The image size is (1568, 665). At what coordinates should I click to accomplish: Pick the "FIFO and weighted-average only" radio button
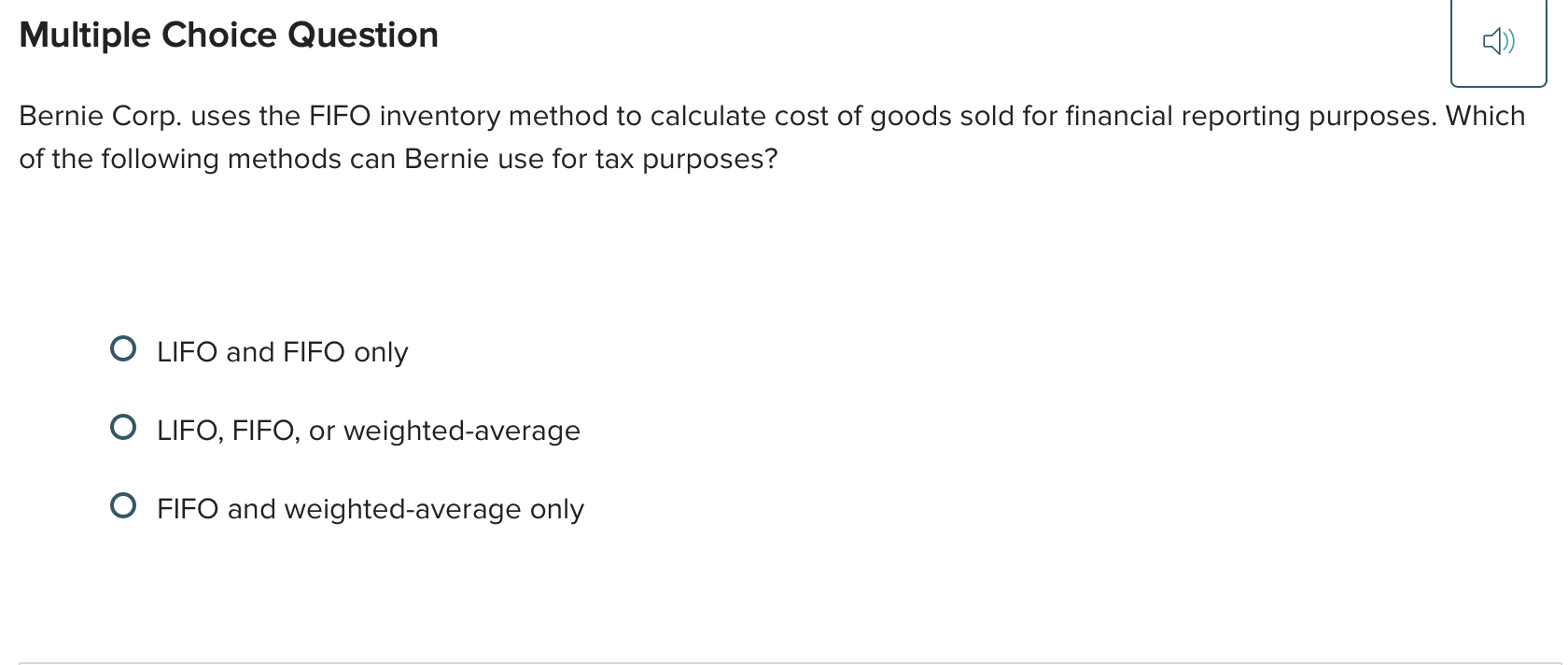pyautogui.click(x=123, y=506)
